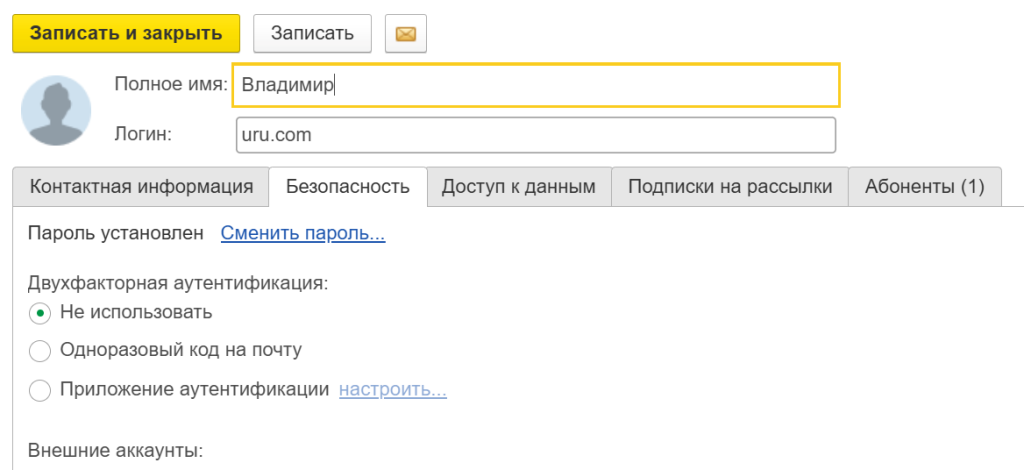Viewport: 1024px width, 470px height.
Task: Click the 'Логин:' field label
Action: (143, 134)
